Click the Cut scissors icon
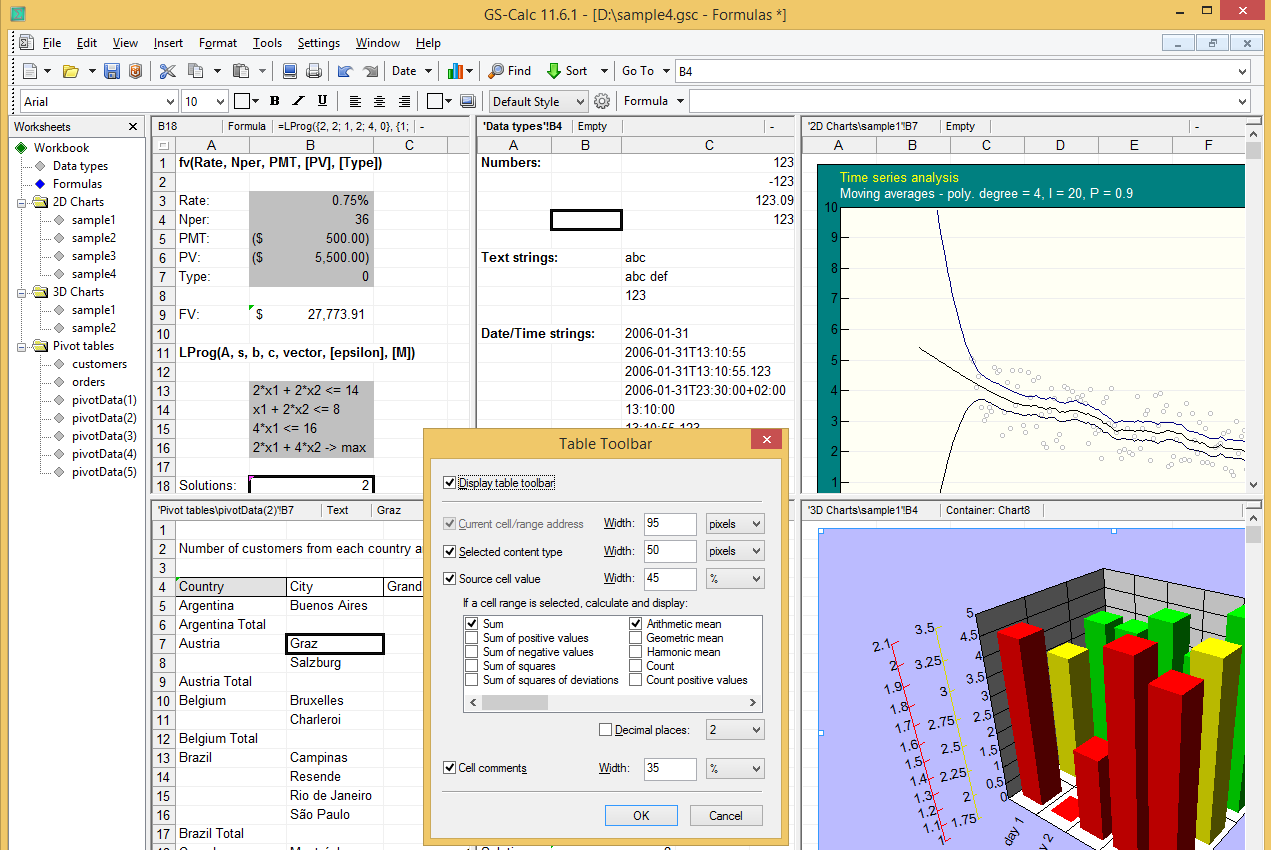 (168, 71)
